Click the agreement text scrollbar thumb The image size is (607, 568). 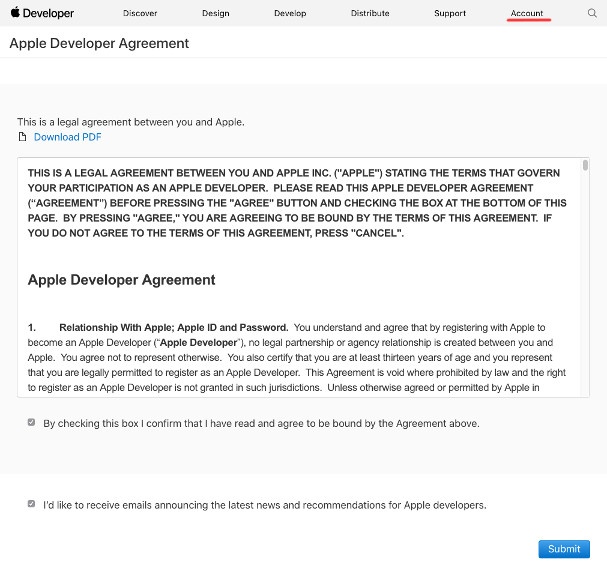pyautogui.click(x=585, y=165)
